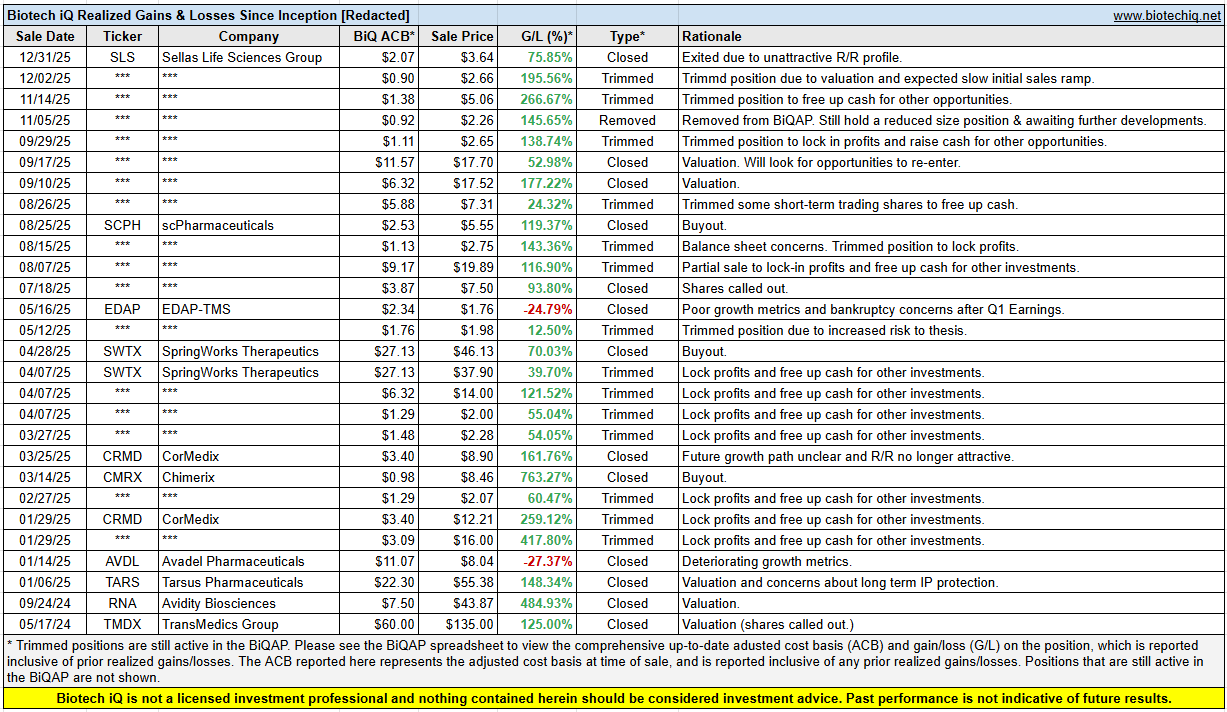Click the Type* column header

click(x=627, y=36)
